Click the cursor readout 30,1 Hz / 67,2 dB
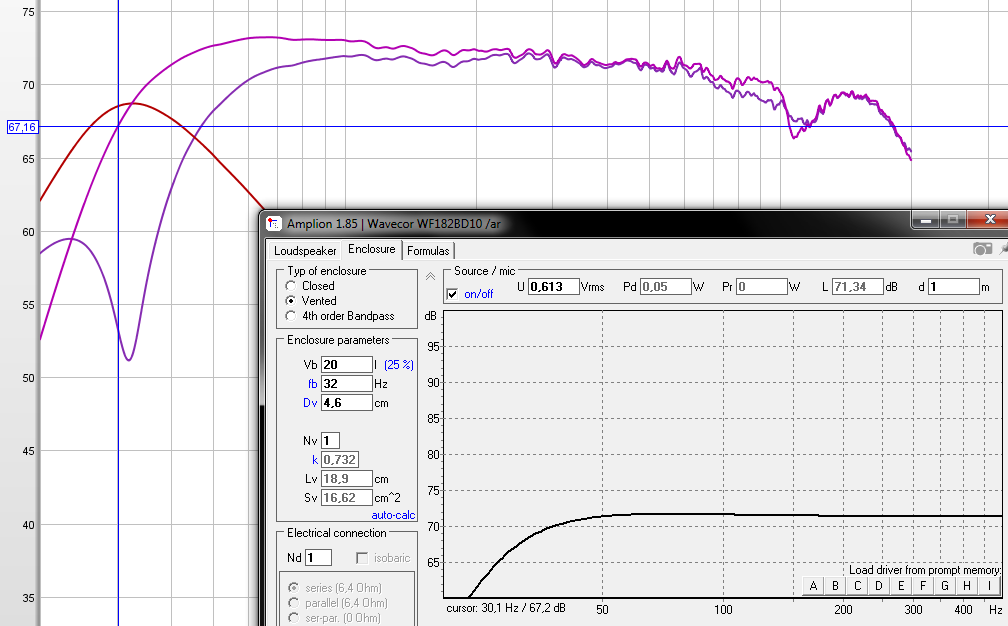Viewport: 1008px width, 626px height. tap(505, 608)
